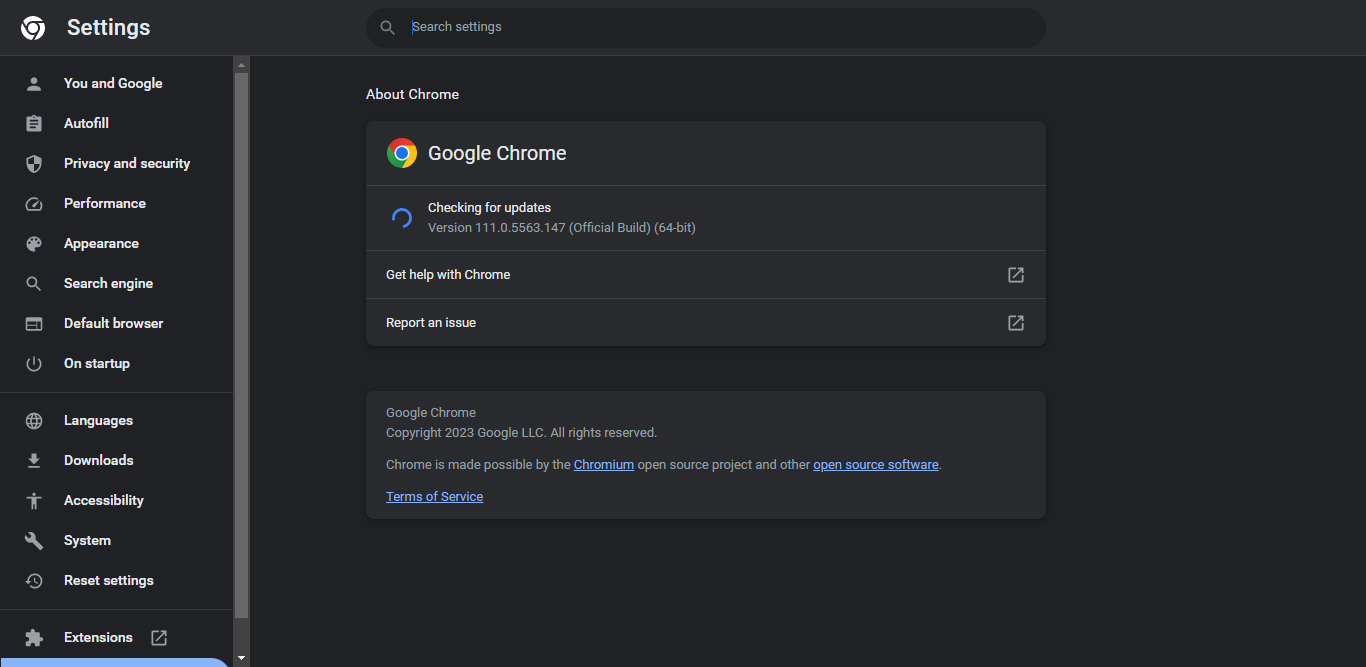This screenshot has width=1366, height=667.
Task: Open Performance via the gauge icon
Action: point(34,203)
